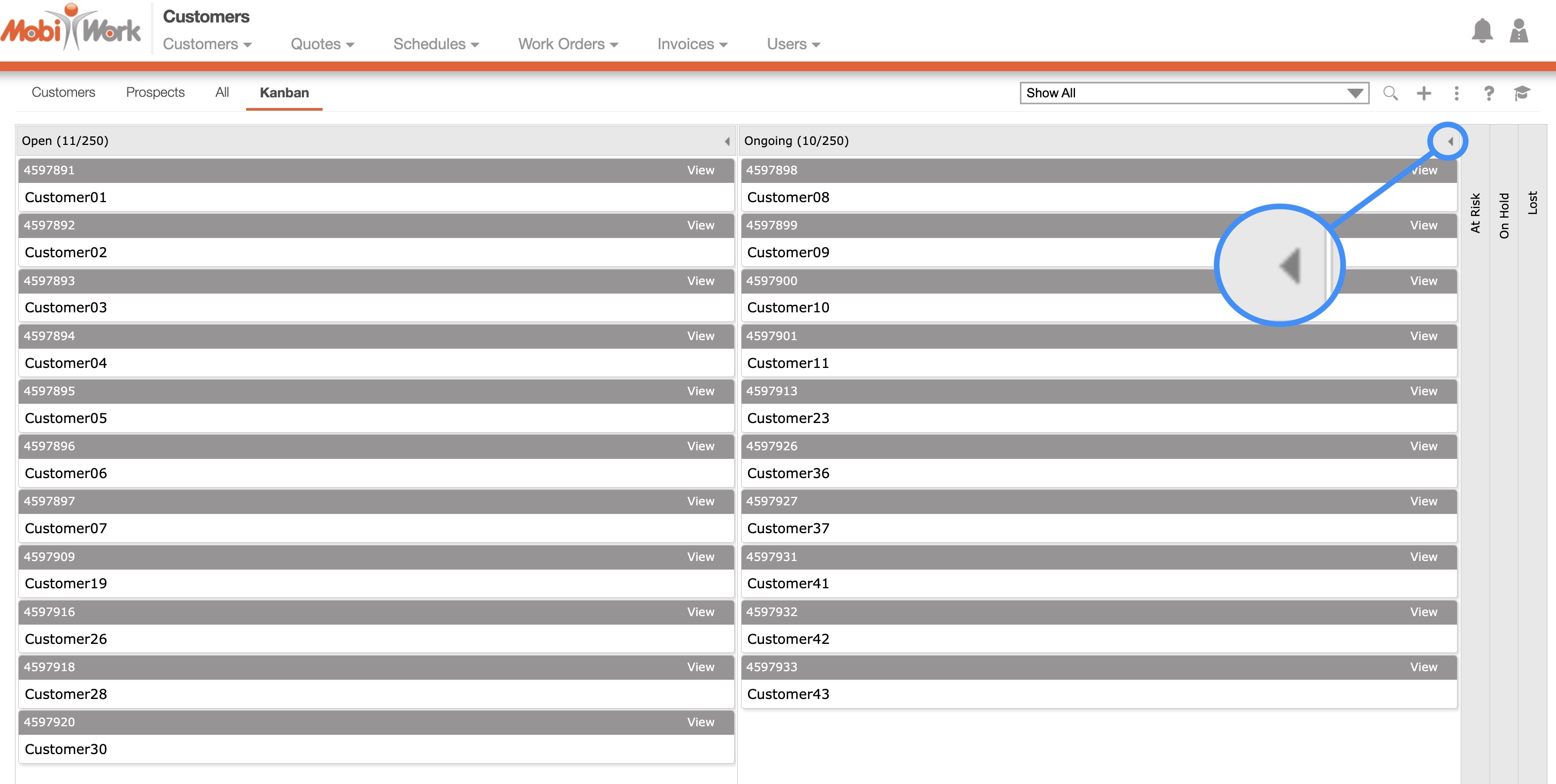The image size is (1556, 784).
Task: Expand the On Hold collapsed column
Action: (1504, 215)
